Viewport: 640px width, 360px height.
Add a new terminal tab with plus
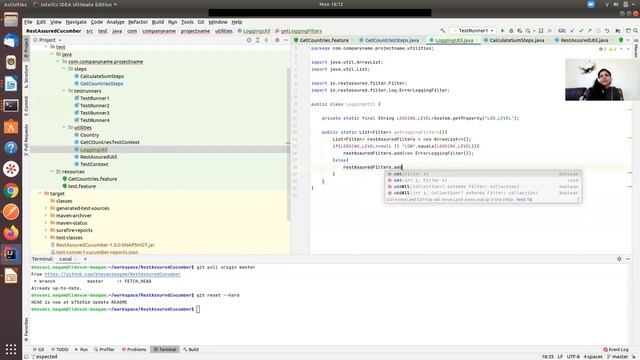coord(85,259)
